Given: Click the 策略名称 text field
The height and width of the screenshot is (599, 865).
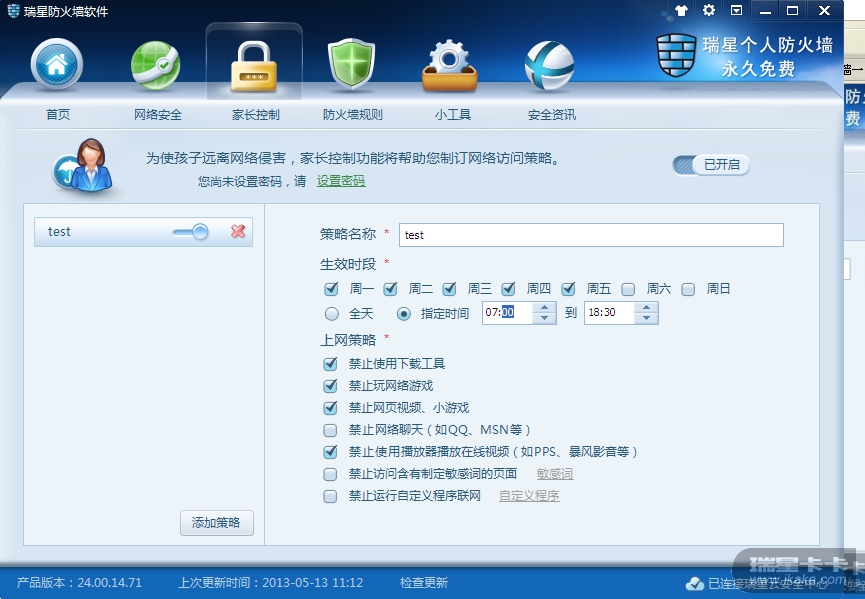Looking at the screenshot, I should (591, 235).
